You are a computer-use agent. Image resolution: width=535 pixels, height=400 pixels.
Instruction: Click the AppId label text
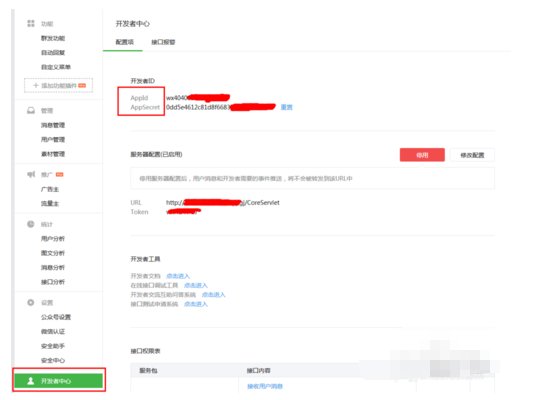point(139,98)
